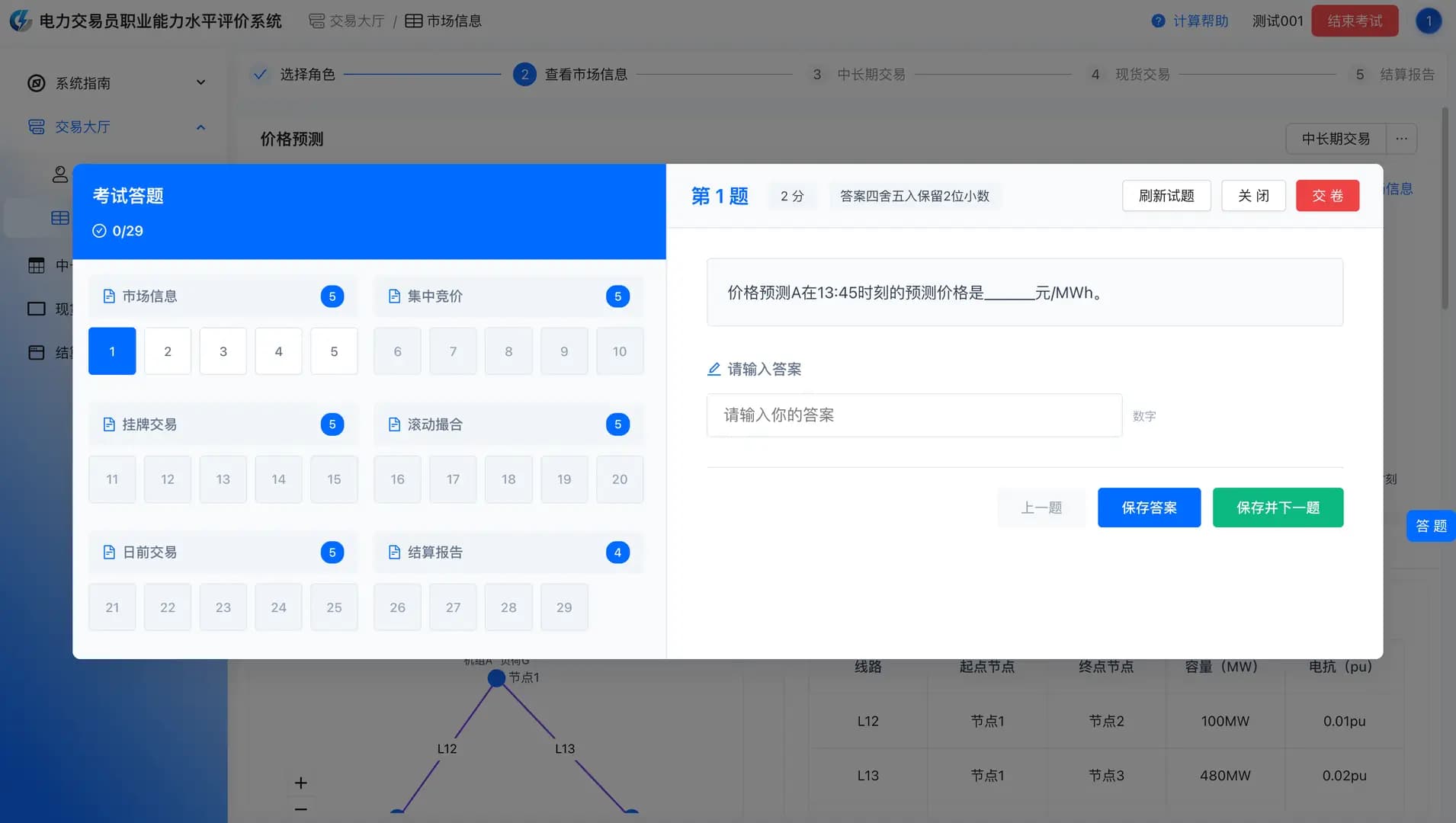The height and width of the screenshot is (823, 1456).
Task: Go to step 3 中长期交易
Action: (858, 75)
